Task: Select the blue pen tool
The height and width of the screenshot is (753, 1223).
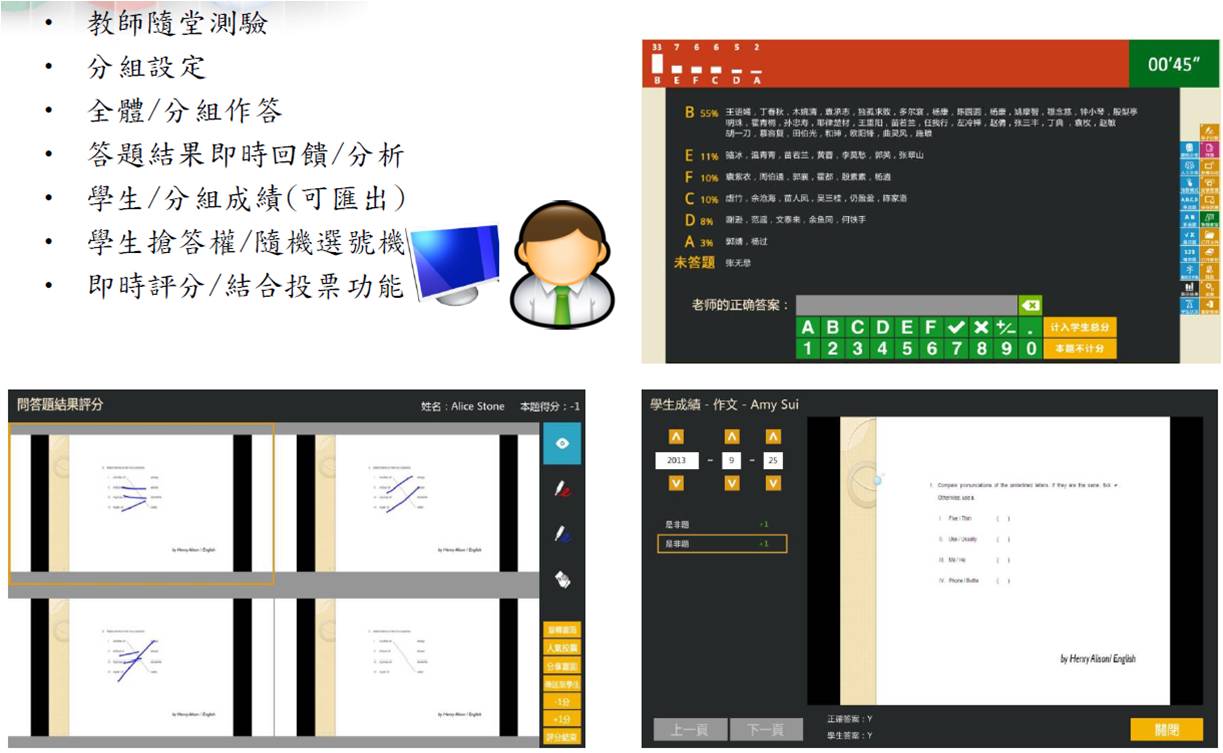Action: coord(561,534)
